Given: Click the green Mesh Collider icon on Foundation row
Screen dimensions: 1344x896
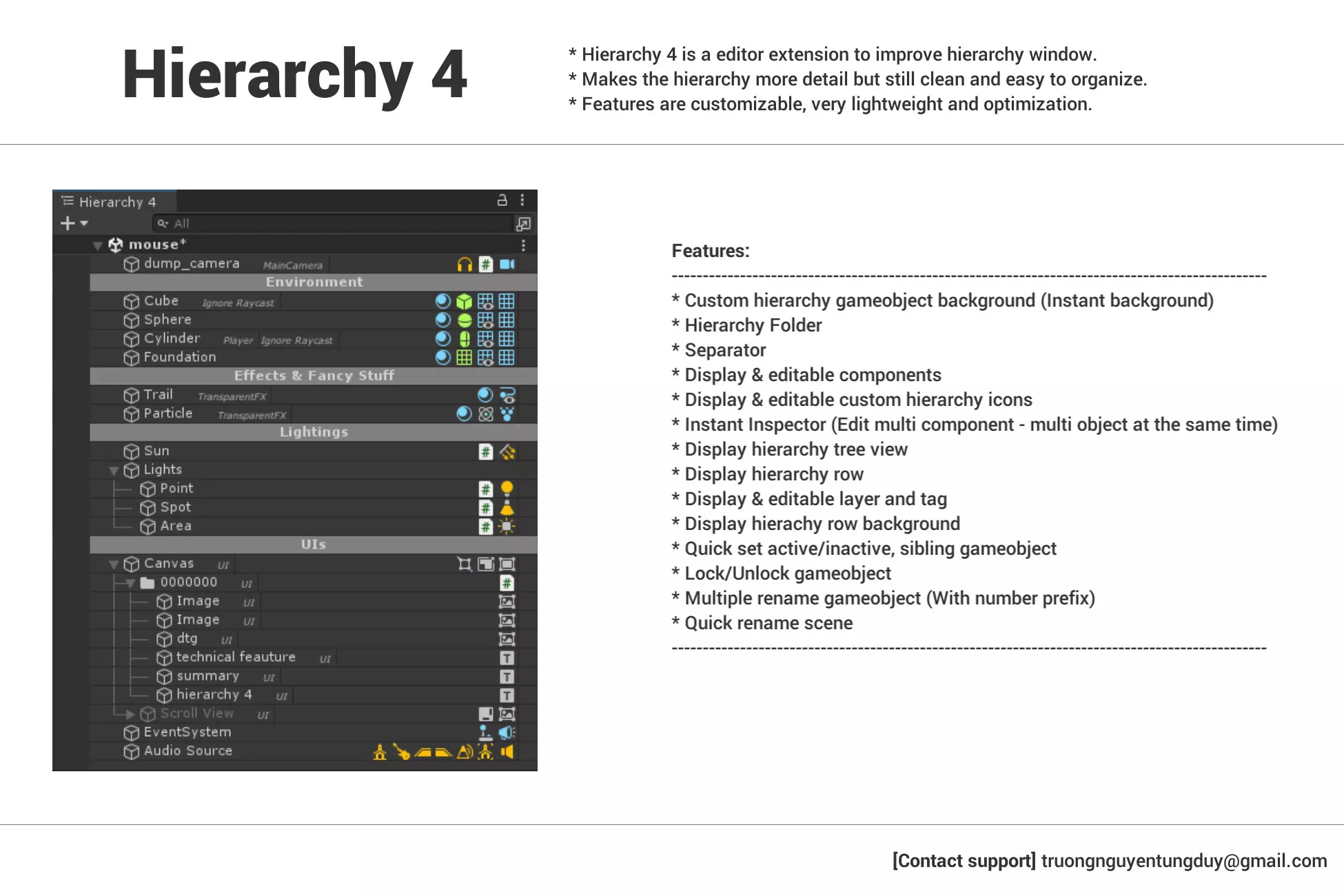Looking at the screenshot, I should (x=465, y=358).
